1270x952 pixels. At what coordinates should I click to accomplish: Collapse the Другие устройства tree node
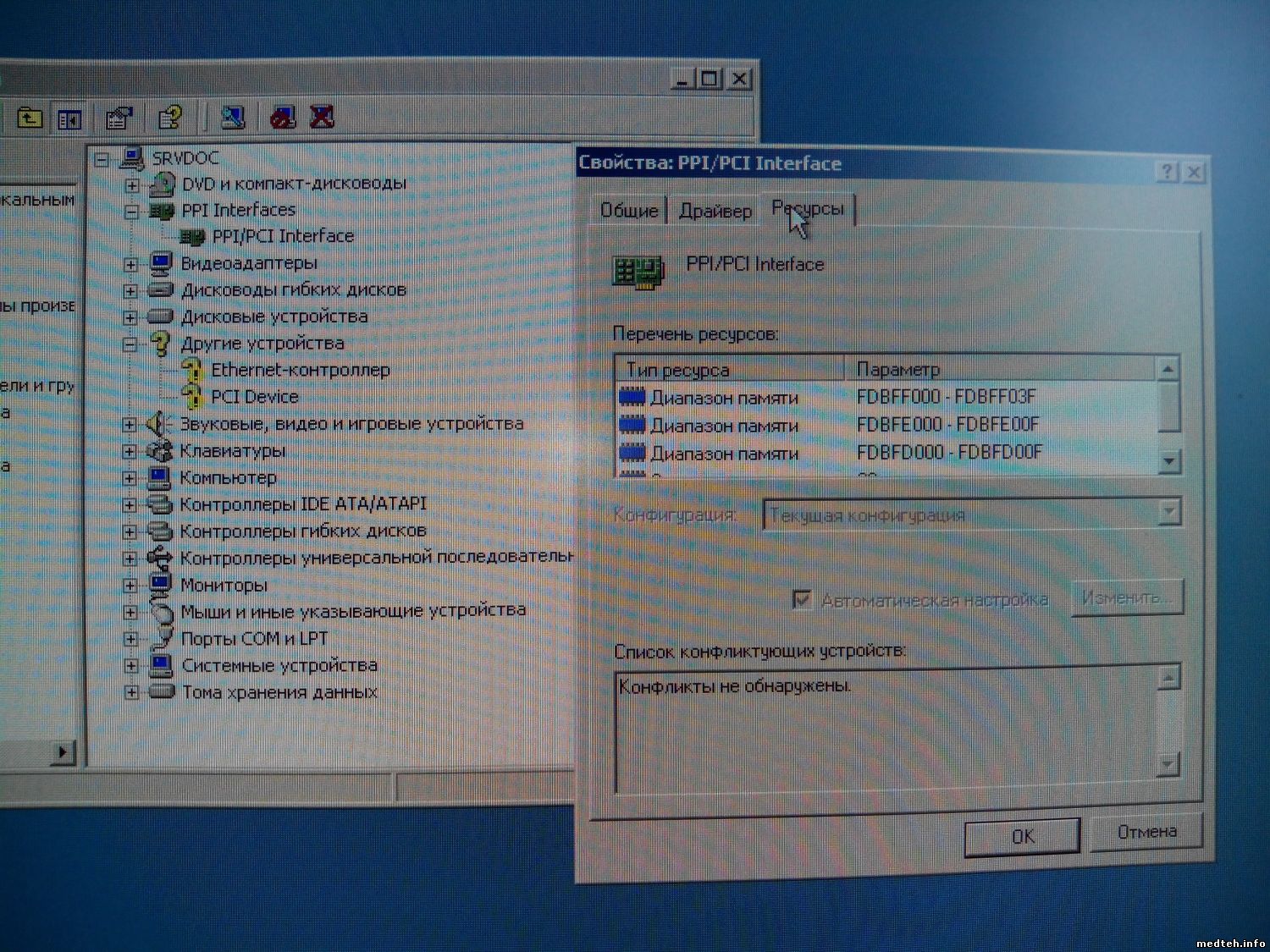pos(130,344)
